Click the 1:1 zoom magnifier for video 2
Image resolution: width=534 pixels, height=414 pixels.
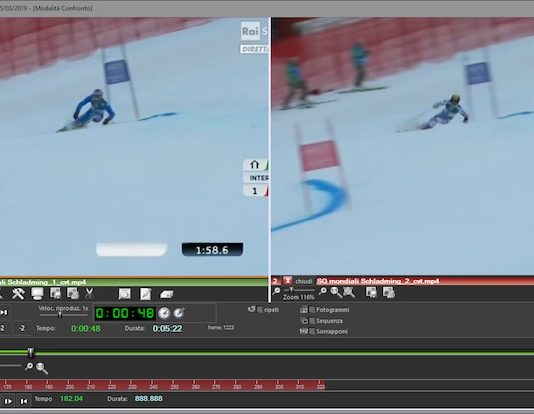[x=336, y=292]
